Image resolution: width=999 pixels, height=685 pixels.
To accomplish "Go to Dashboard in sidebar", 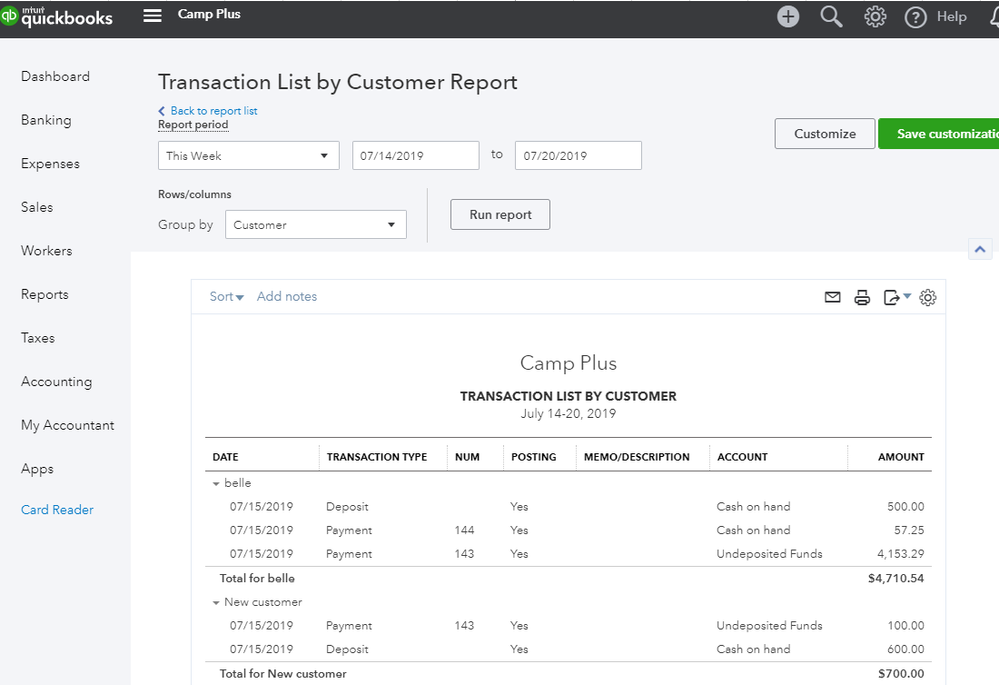I will [x=55, y=76].
